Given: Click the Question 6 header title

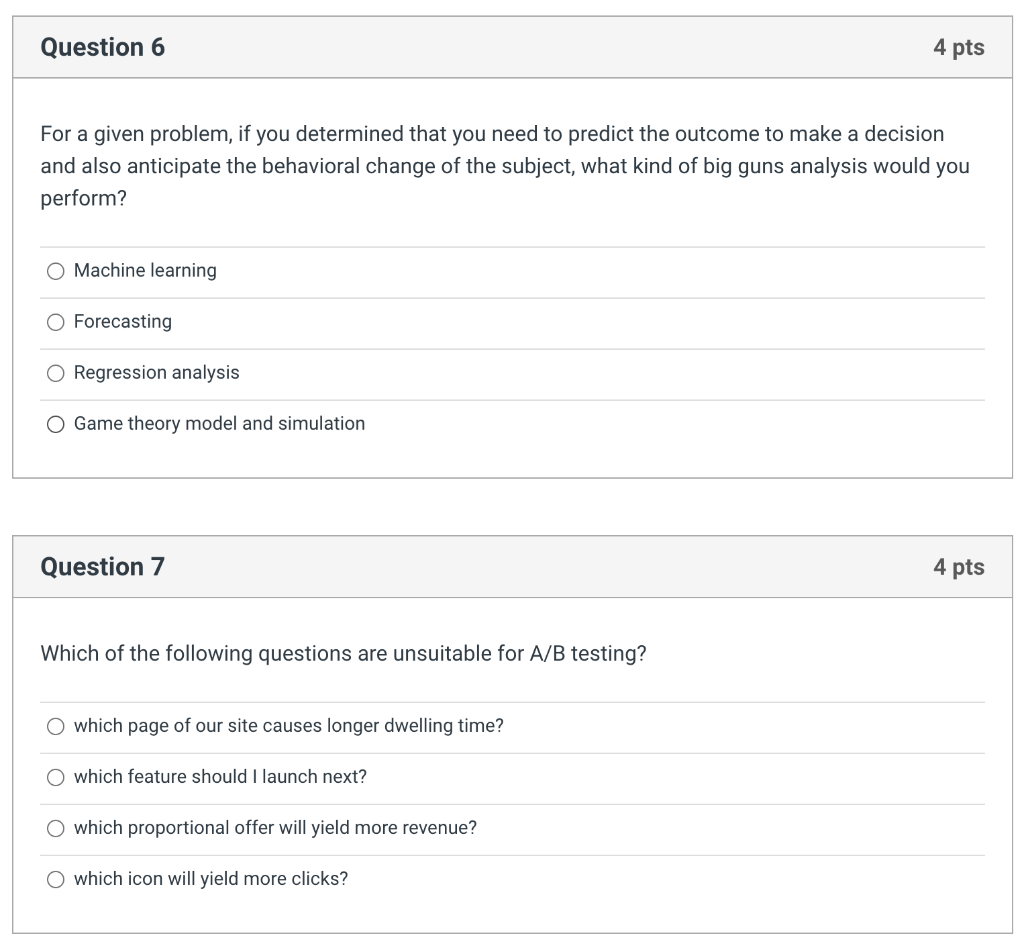Looking at the screenshot, I should pyautogui.click(x=103, y=47).
